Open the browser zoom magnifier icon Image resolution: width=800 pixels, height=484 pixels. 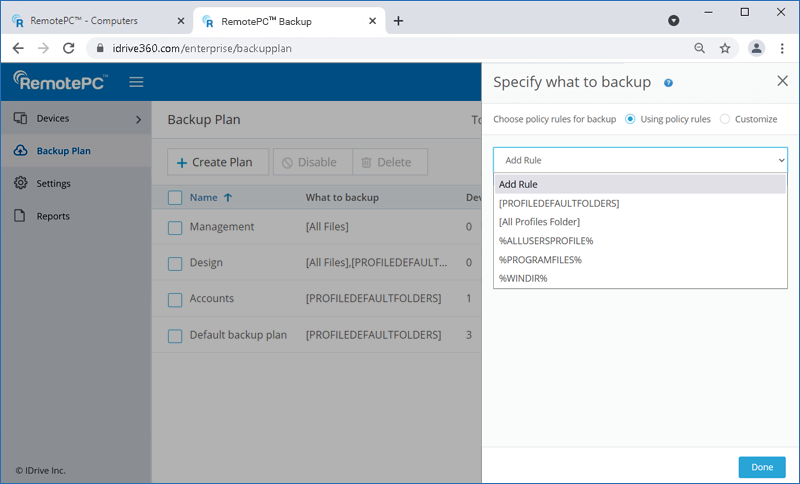coord(700,48)
